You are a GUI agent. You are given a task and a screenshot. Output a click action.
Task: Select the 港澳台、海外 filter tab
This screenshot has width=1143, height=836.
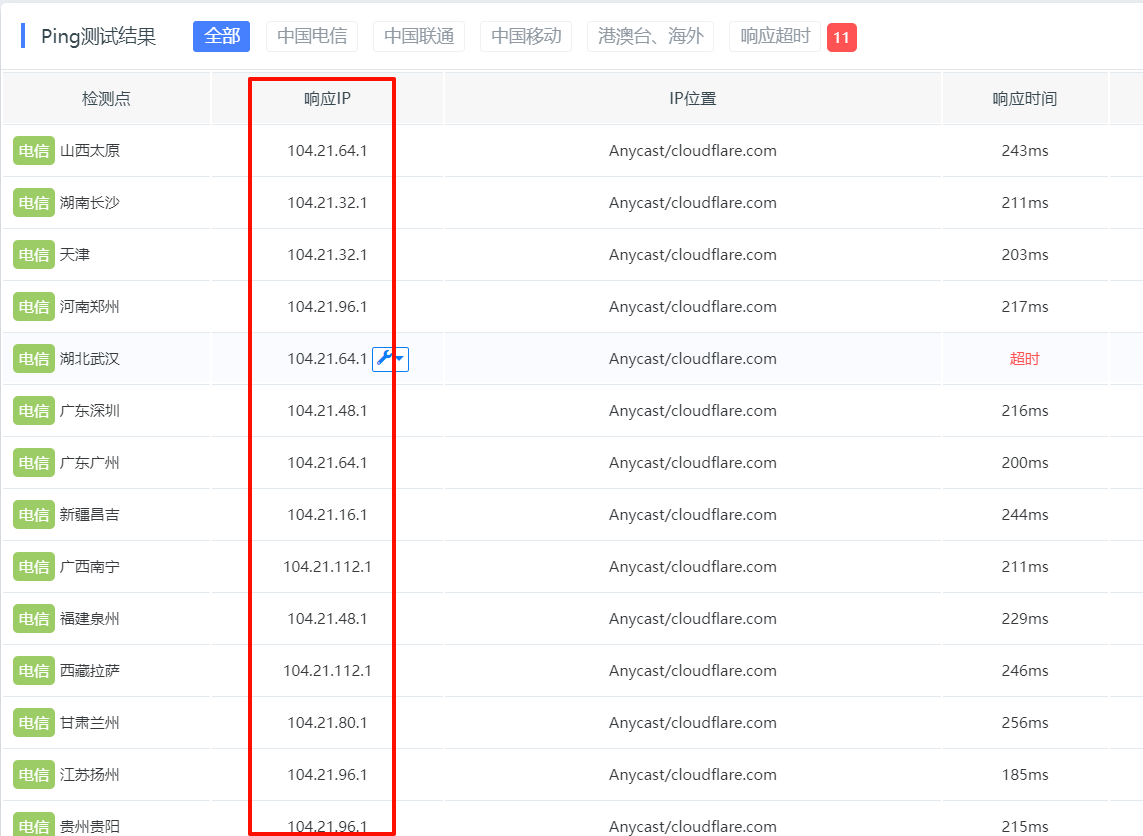point(650,36)
